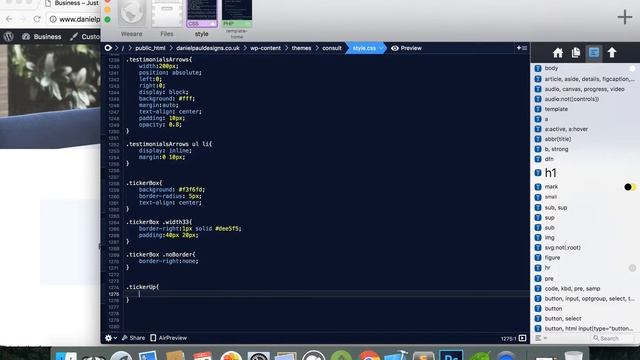640x360 pixels.
Task: Click the Share button
Action: tap(133, 338)
